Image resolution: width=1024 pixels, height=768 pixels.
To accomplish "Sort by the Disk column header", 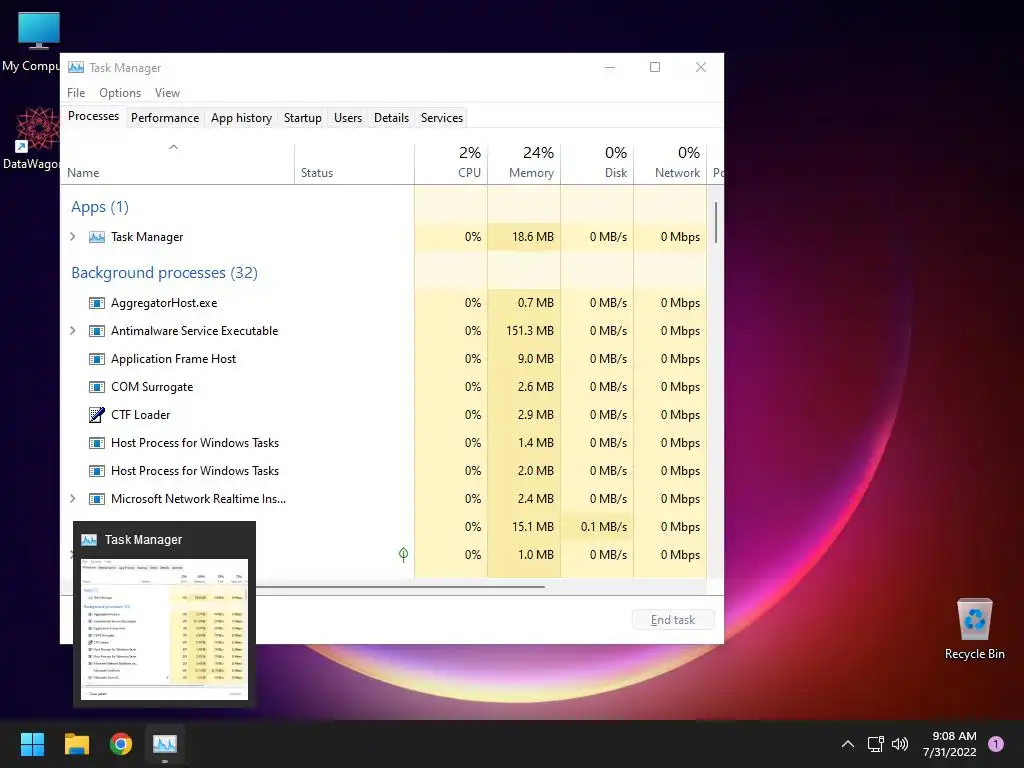I will click(x=597, y=163).
